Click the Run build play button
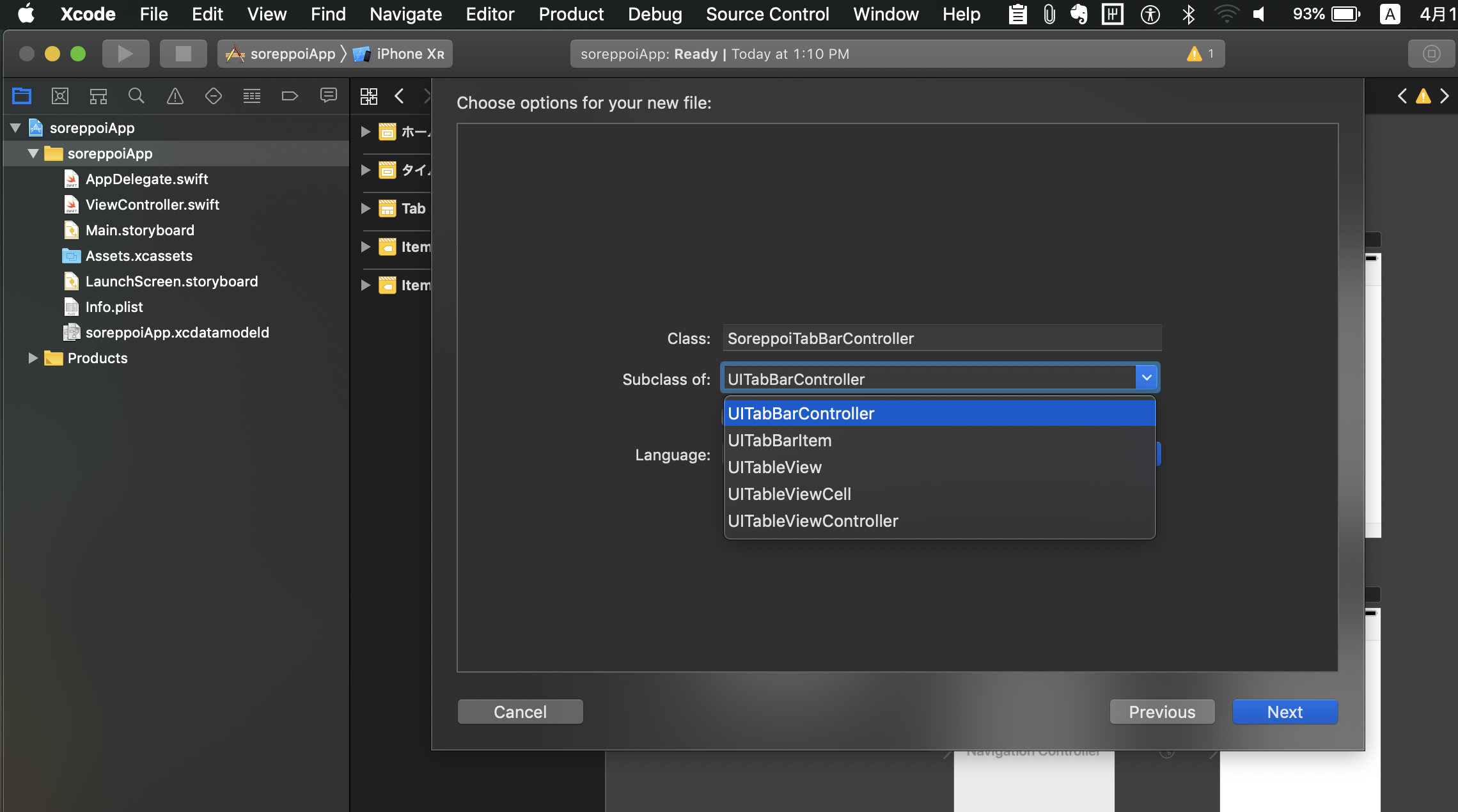This screenshot has height=812, width=1458. tap(125, 54)
